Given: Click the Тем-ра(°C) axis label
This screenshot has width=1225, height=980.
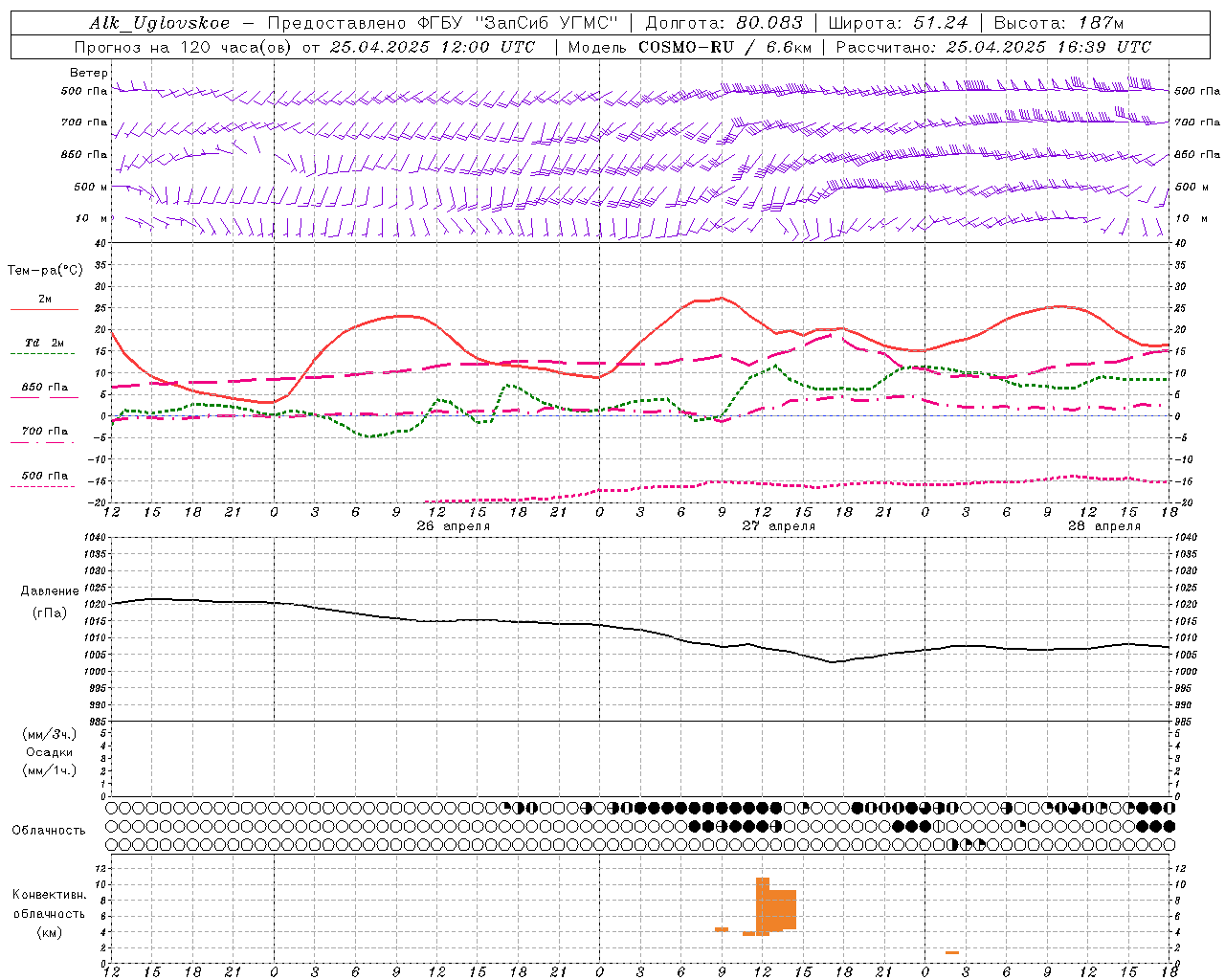Looking at the screenshot, I should pyautogui.click(x=45, y=271).
